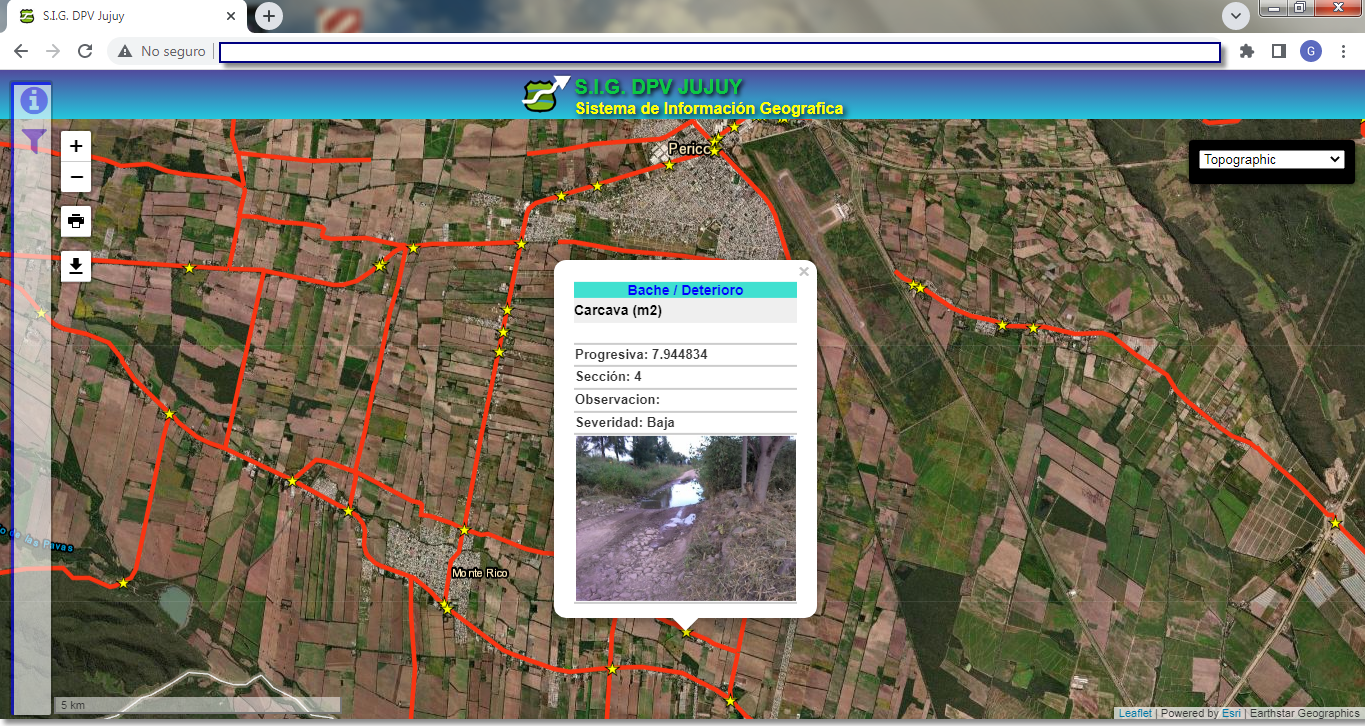Close the Bache / Deterioro popup
Viewport: 1365px width, 726px height.
[x=804, y=271]
